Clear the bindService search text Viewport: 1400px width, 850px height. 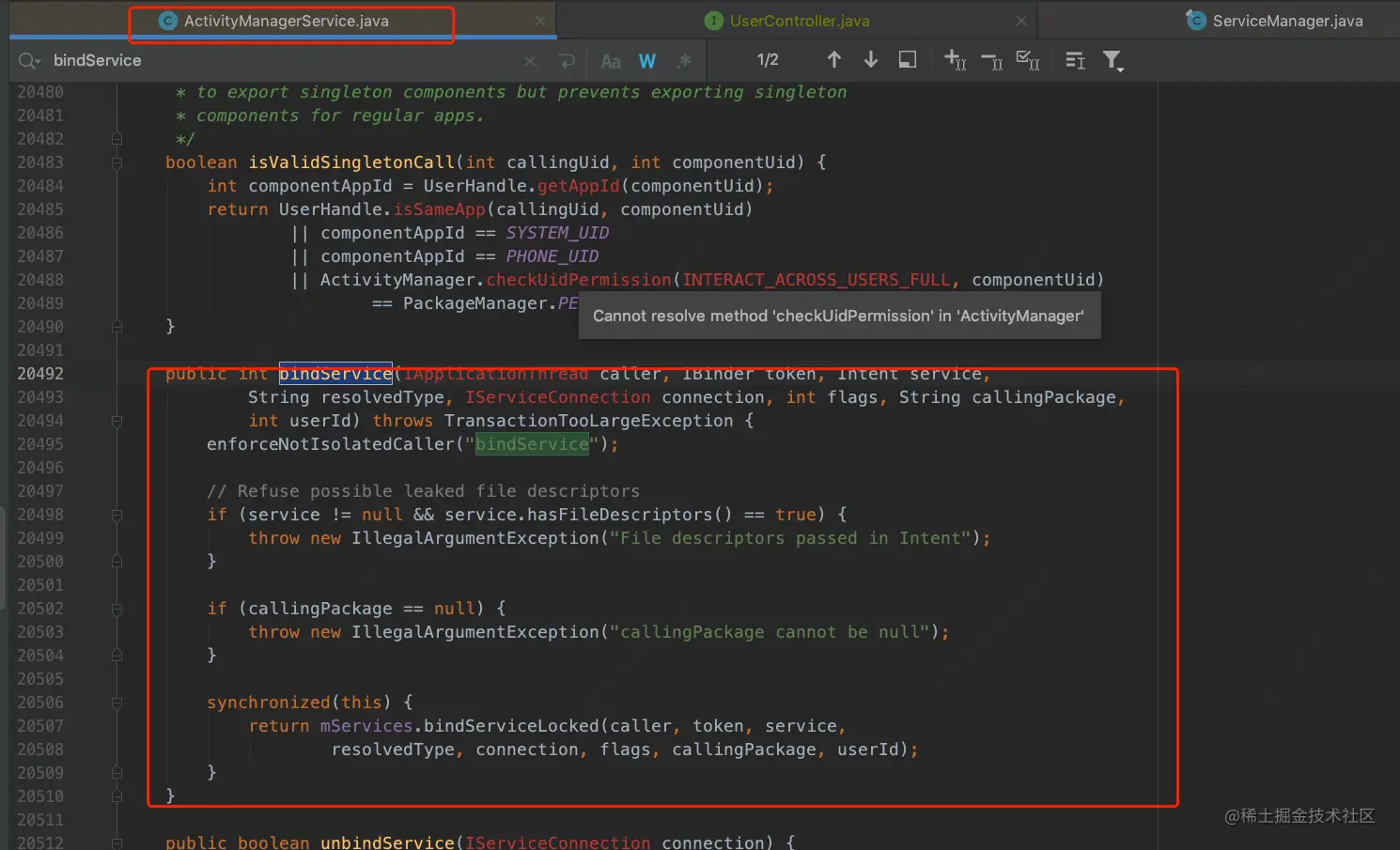pos(530,61)
